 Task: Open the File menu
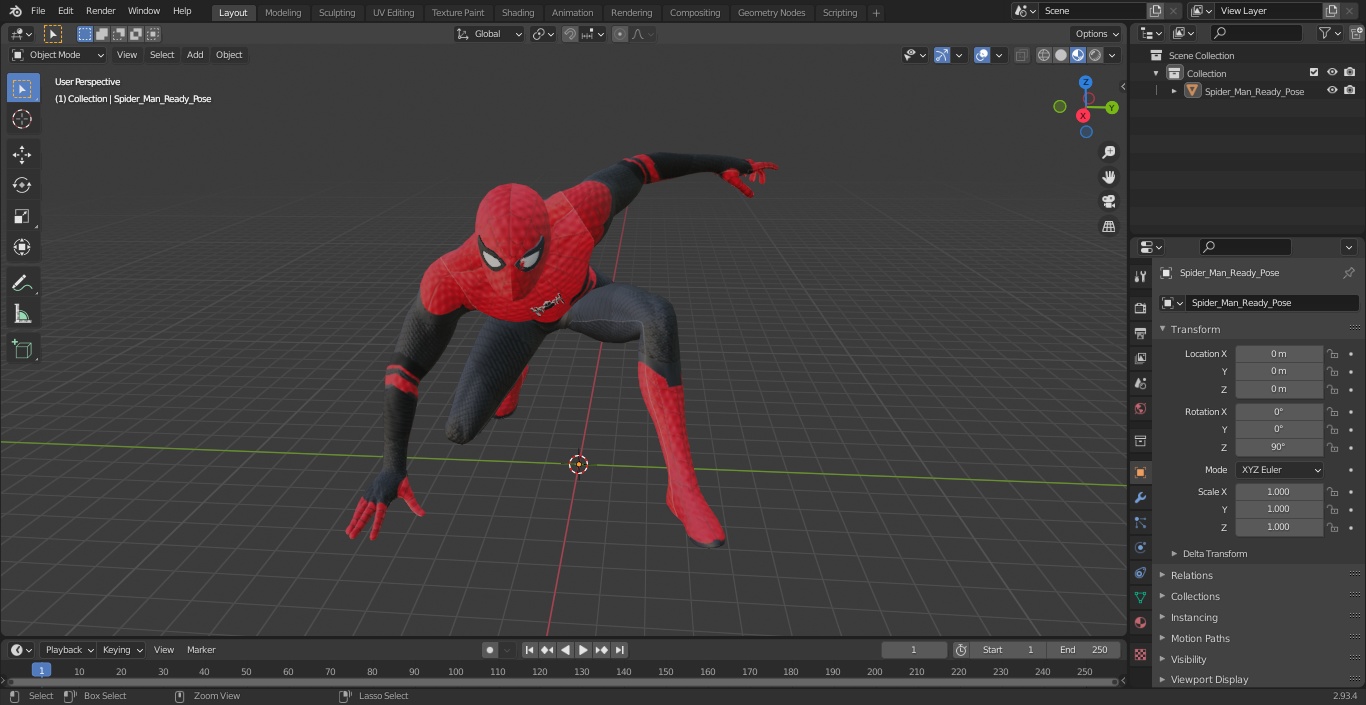point(38,11)
